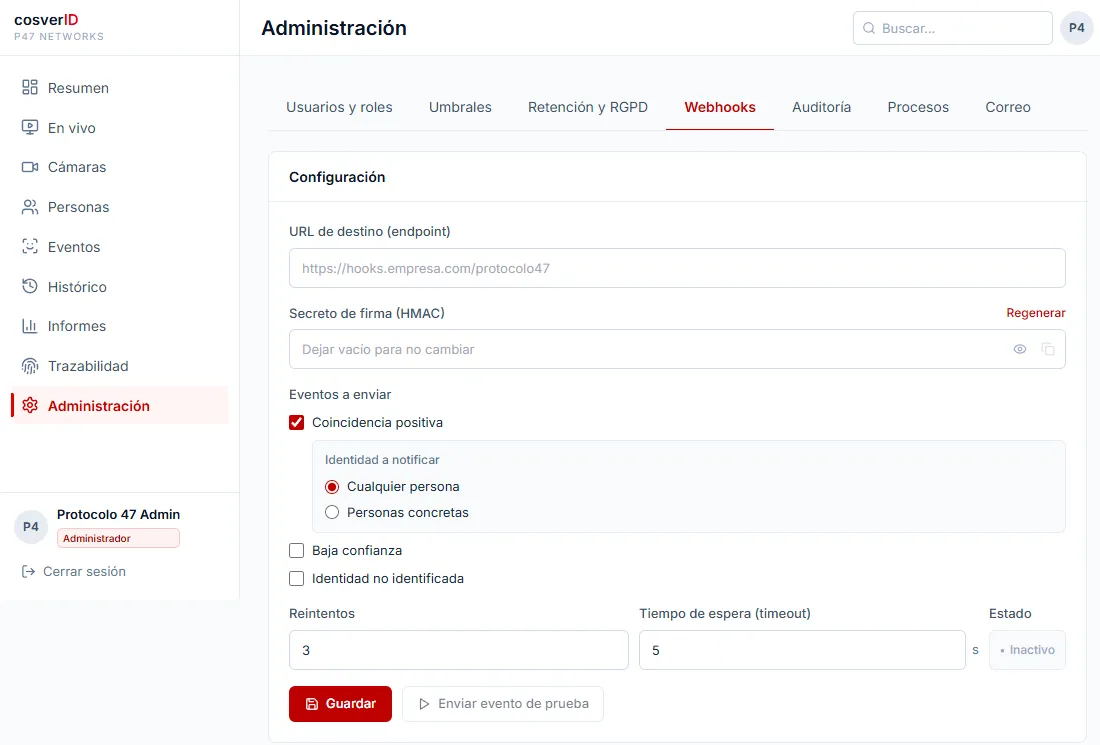
Task: Click the P4 avatar beside Protocolo 47 Admin
Action: tap(31, 527)
